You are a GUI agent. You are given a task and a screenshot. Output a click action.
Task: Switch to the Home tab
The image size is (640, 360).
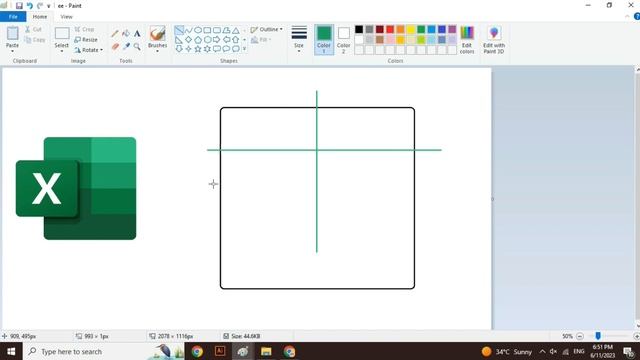(x=40, y=17)
